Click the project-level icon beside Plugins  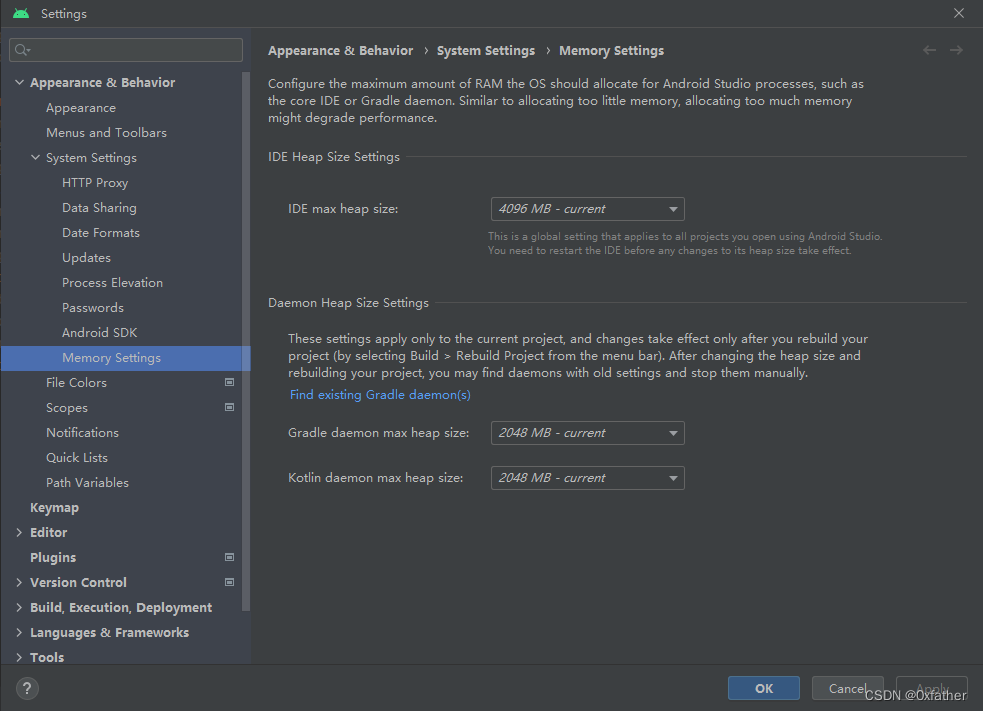[x=229, y=557]
